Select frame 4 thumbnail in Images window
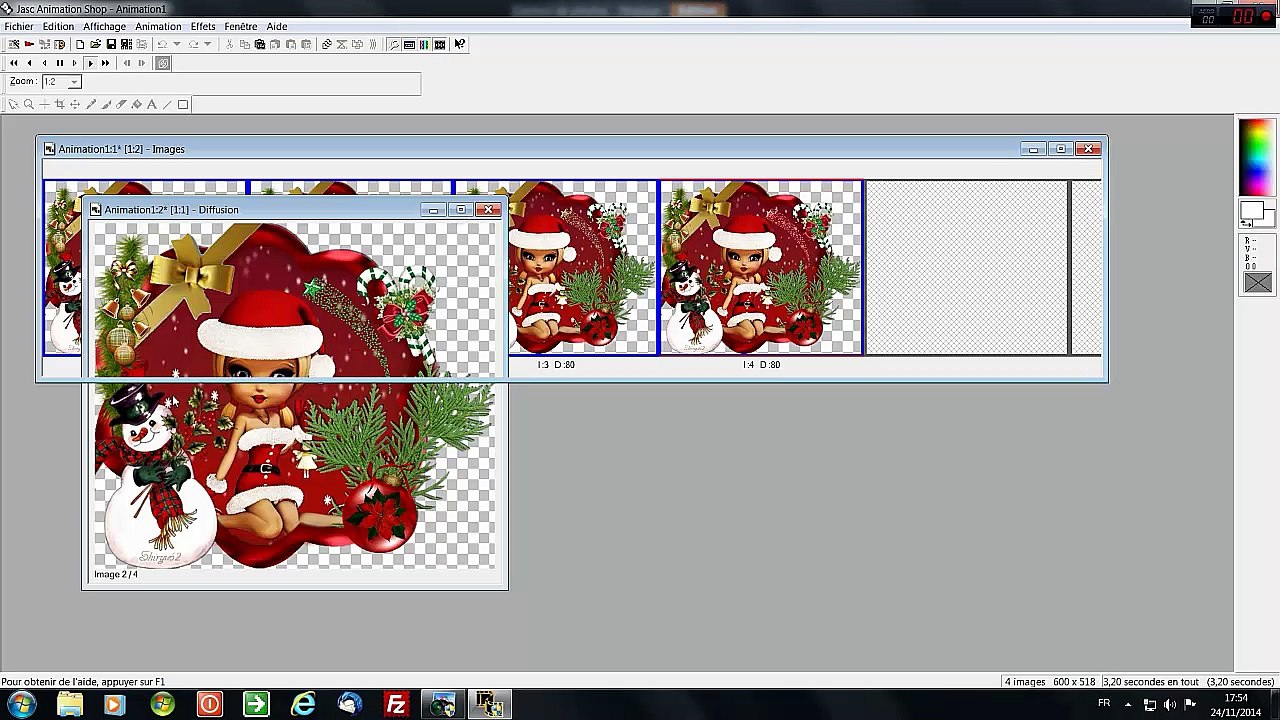The image size is (1280, 720). pyautogui.click(x=761, y=268)
